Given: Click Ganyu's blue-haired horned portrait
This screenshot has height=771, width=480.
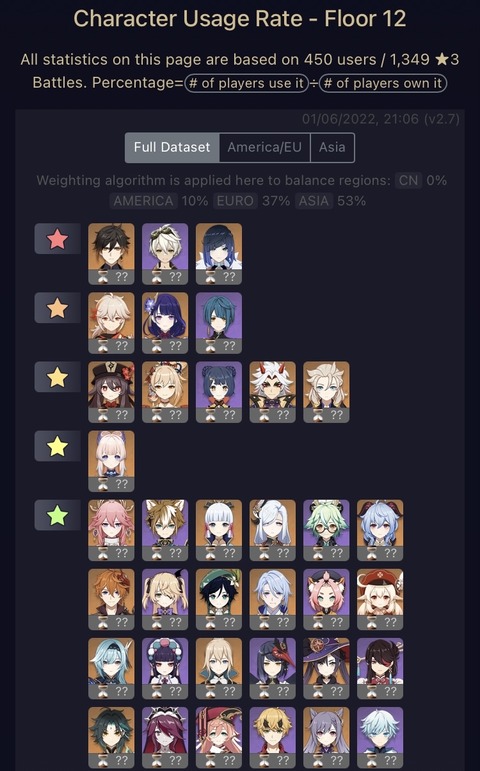Looking at the screenshot, I should (380, 530).
